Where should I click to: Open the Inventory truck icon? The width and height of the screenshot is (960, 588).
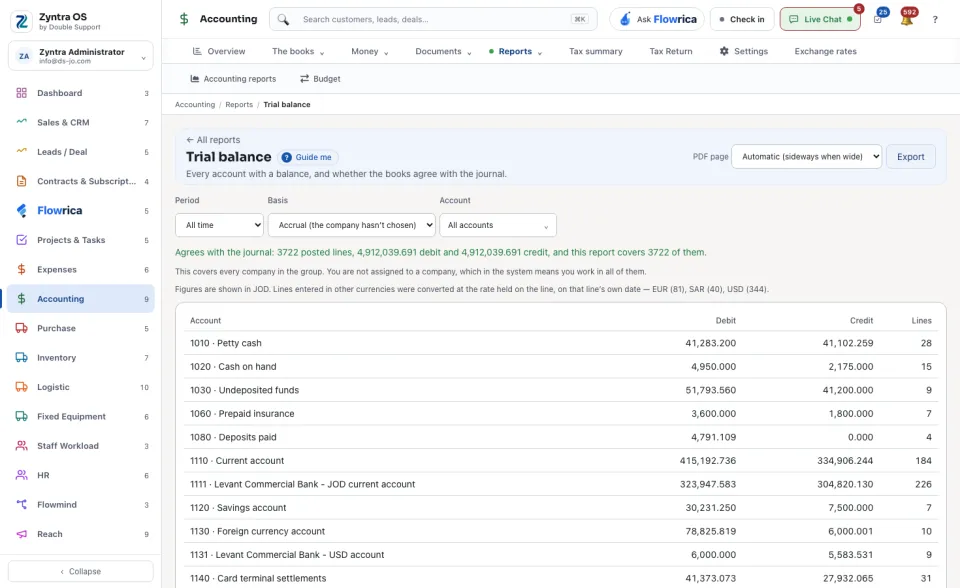point(21,358)
